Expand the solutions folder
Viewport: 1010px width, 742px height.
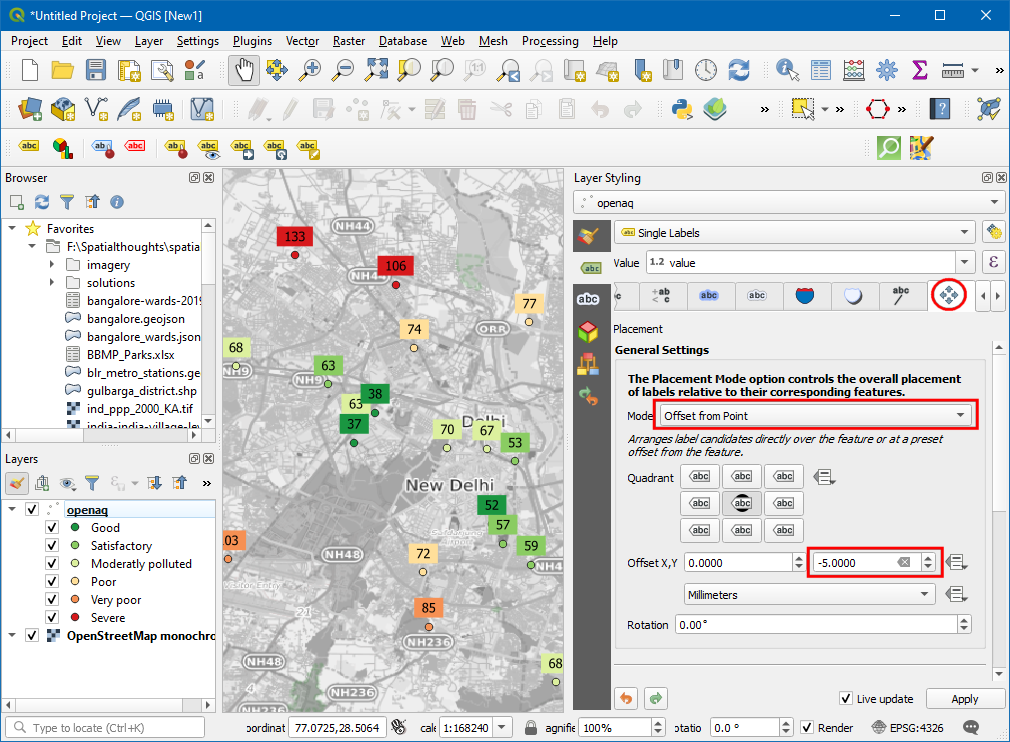(52, 283)
